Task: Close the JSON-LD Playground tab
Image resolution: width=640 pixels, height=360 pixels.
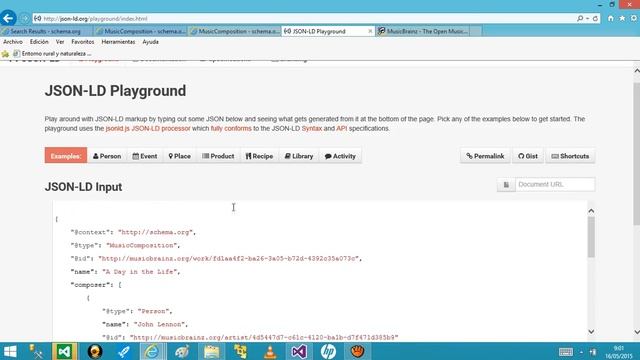Action: pos(370,31)
